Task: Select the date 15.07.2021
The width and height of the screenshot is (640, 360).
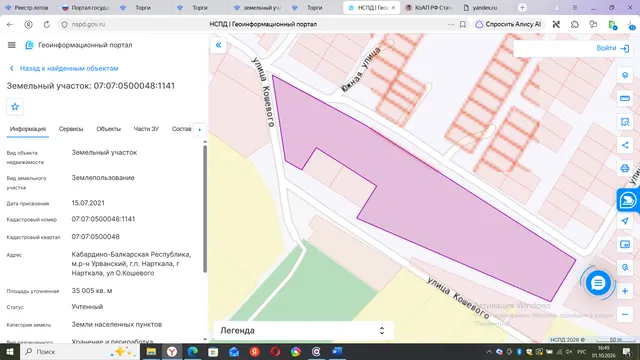Action: click(88, 203)
